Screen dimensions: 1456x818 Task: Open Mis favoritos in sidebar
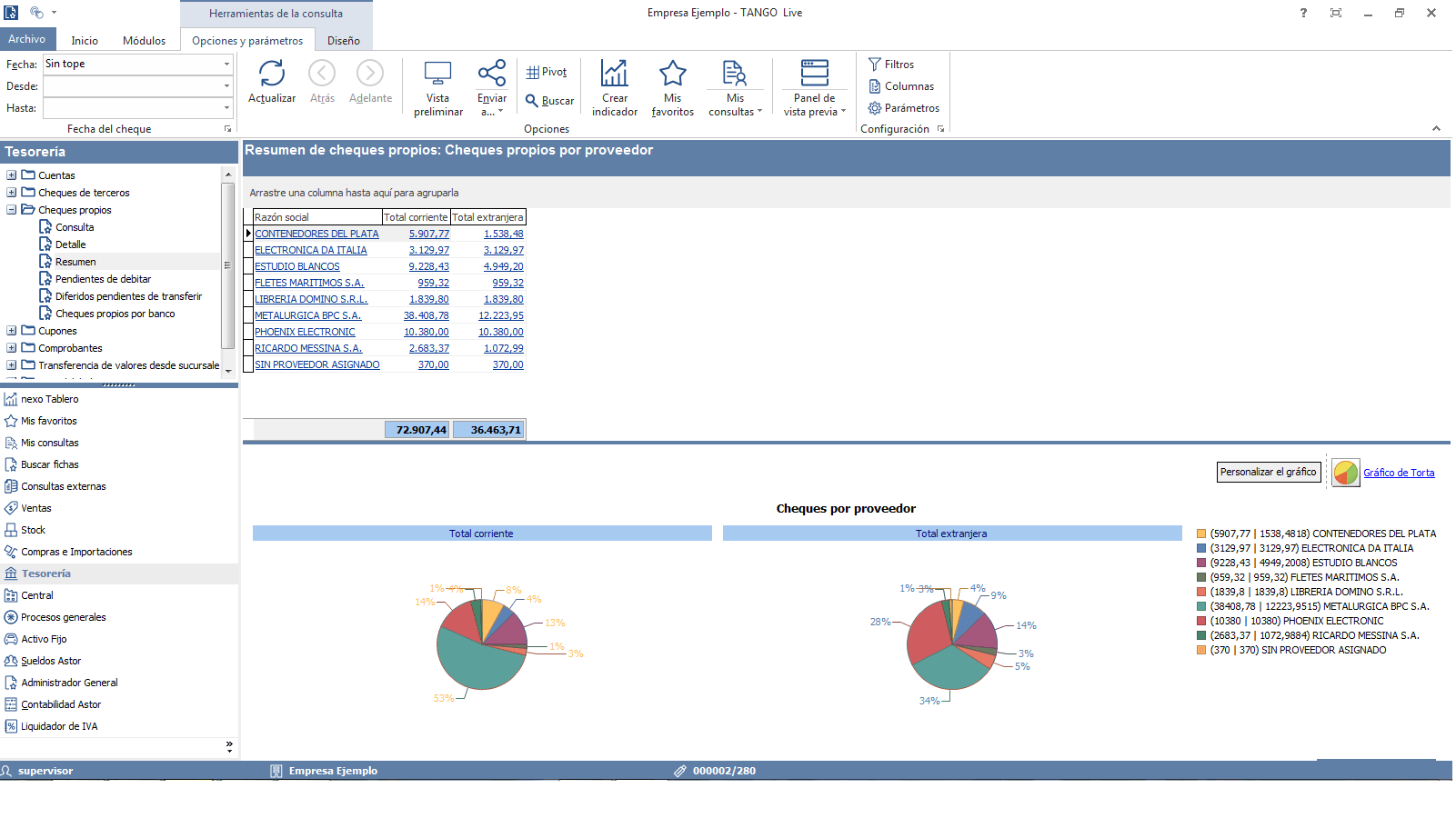coord(41,421)
